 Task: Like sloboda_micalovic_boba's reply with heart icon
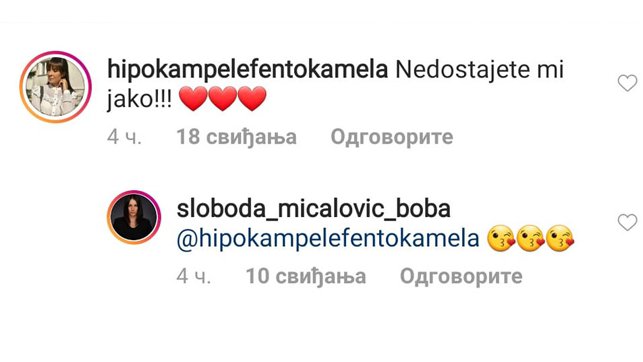click(627, 223)
